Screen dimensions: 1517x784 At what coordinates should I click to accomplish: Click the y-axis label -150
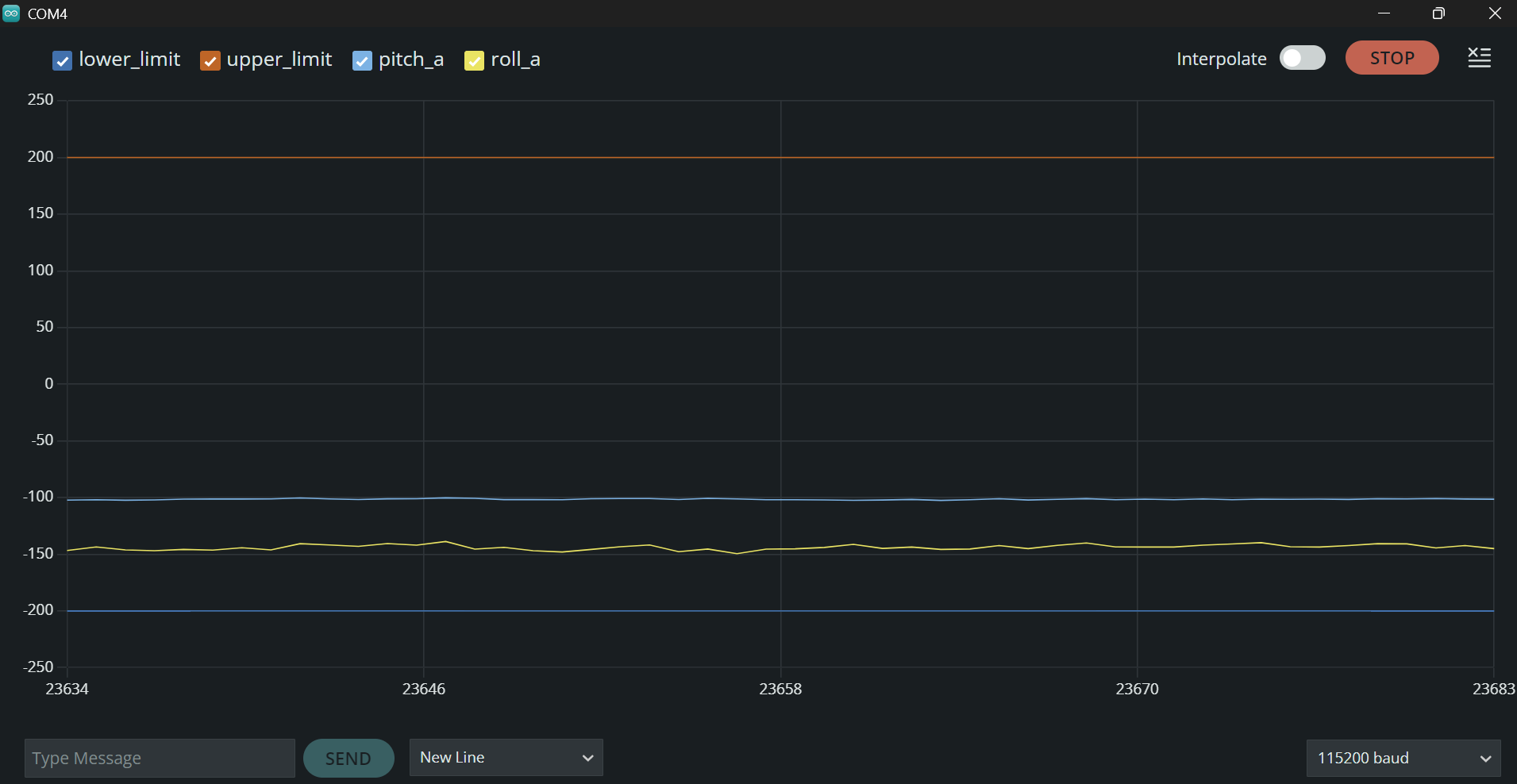[38, 553]
